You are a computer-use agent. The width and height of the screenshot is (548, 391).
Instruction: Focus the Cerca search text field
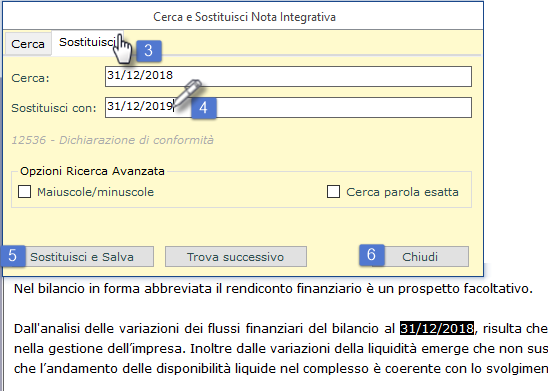click(x=288, y=76)
